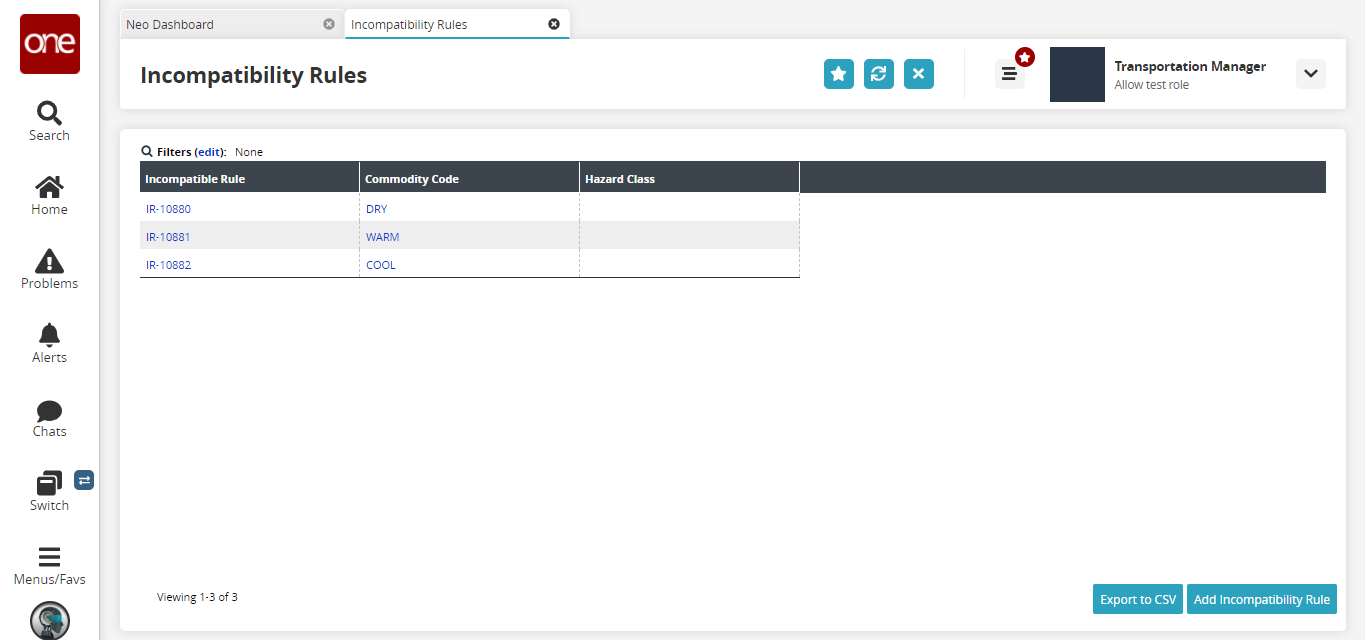1365x640 pixels.
Task: Sort by Commodity Code column header
Action: [x=470, y=178]
